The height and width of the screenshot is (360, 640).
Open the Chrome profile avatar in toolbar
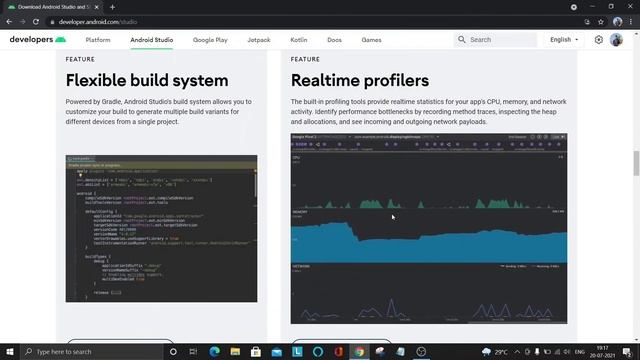pyautogui.click(x=617, y=22)
